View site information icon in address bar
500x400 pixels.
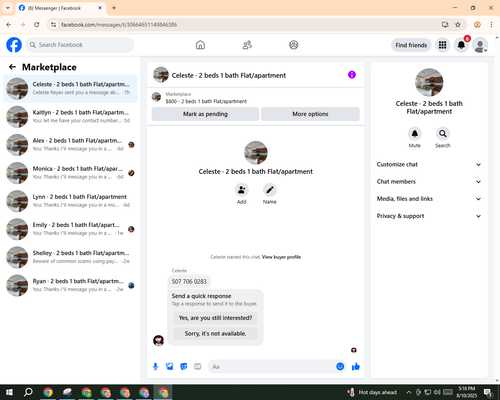tap(53, 25)
